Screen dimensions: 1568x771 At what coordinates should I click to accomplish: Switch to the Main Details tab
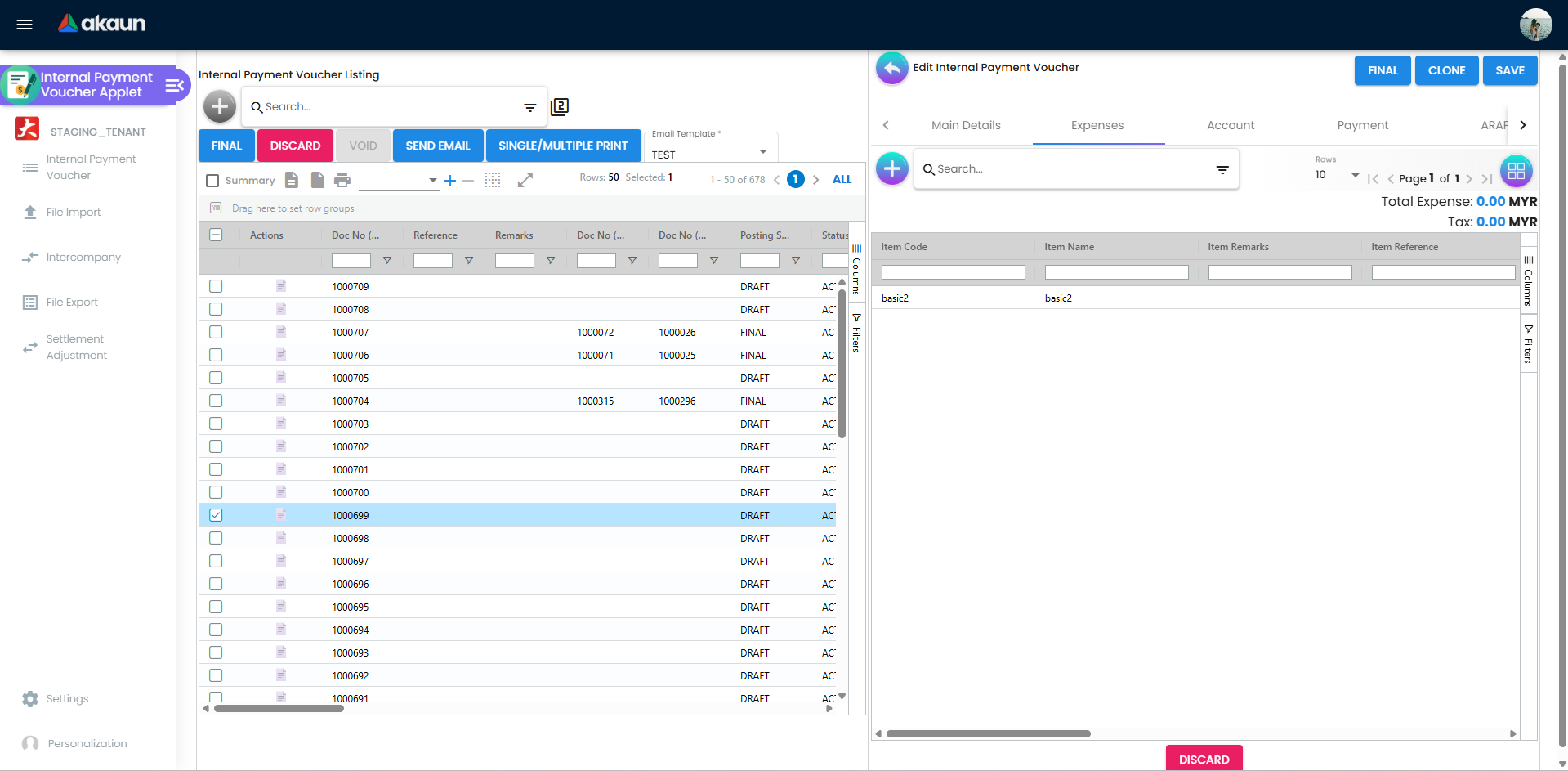(966, 125)
